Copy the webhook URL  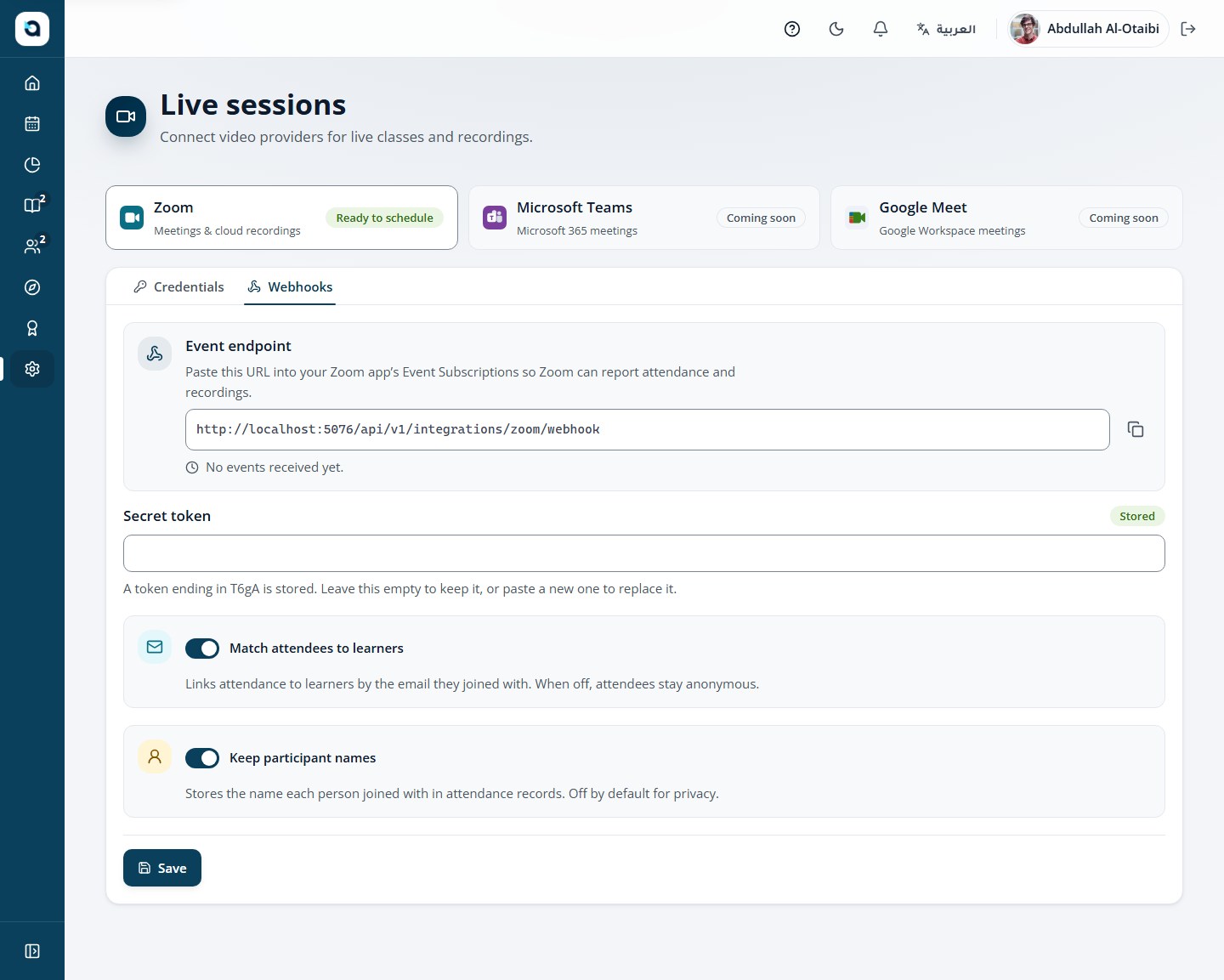coord(1136,429)
